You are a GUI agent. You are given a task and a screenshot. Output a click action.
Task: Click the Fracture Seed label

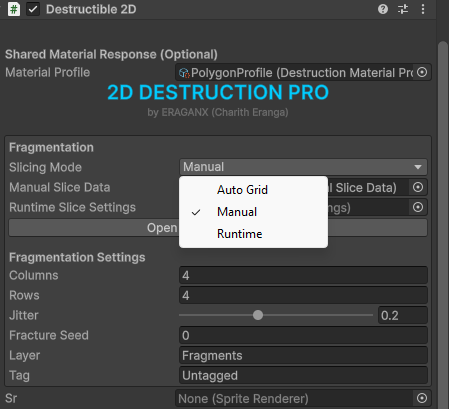point(49,335)
